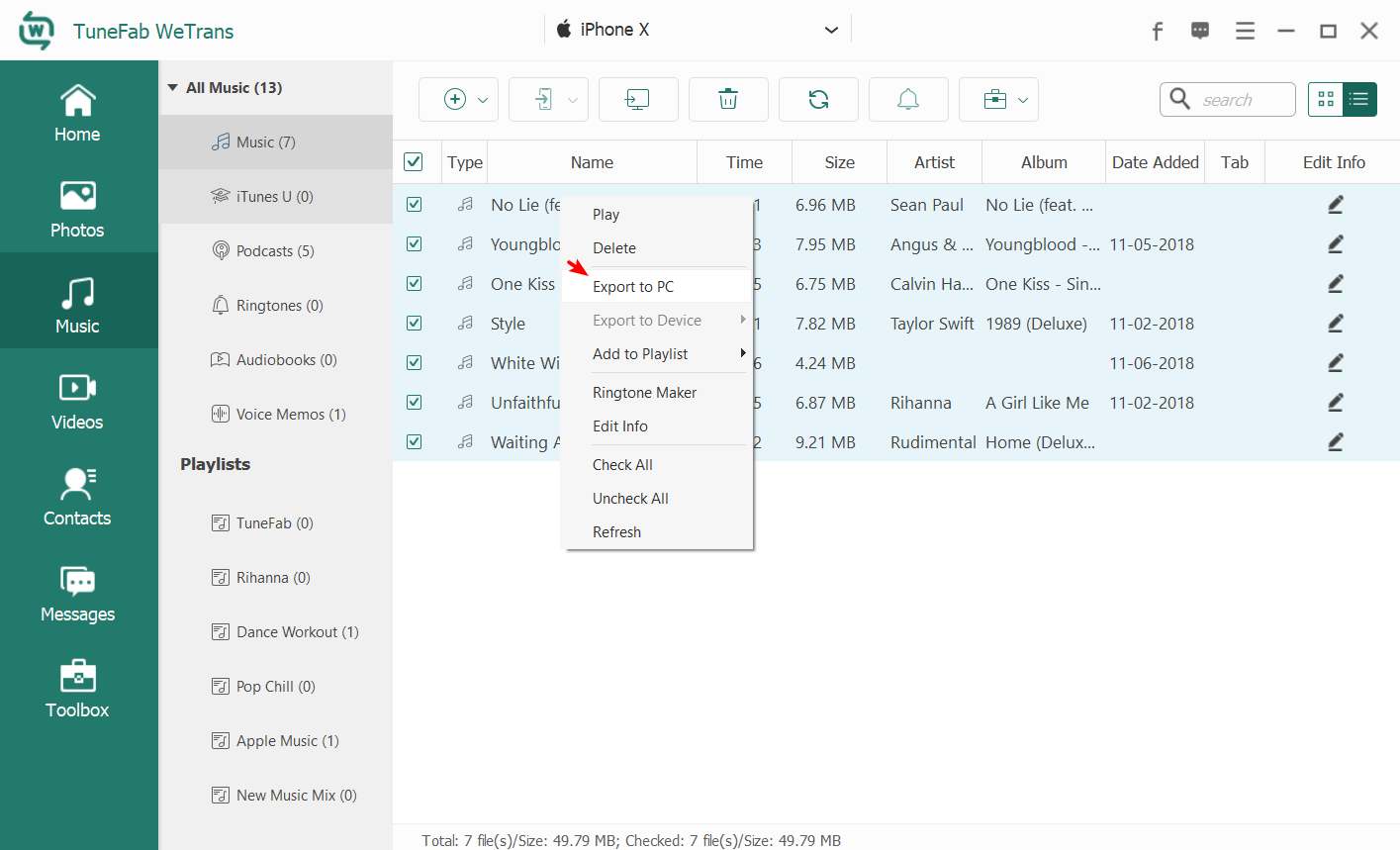Click the Add (plus) toolbar button
Image resolution: width=1400 pixels, height=850 pixels.
pos(455,99)
